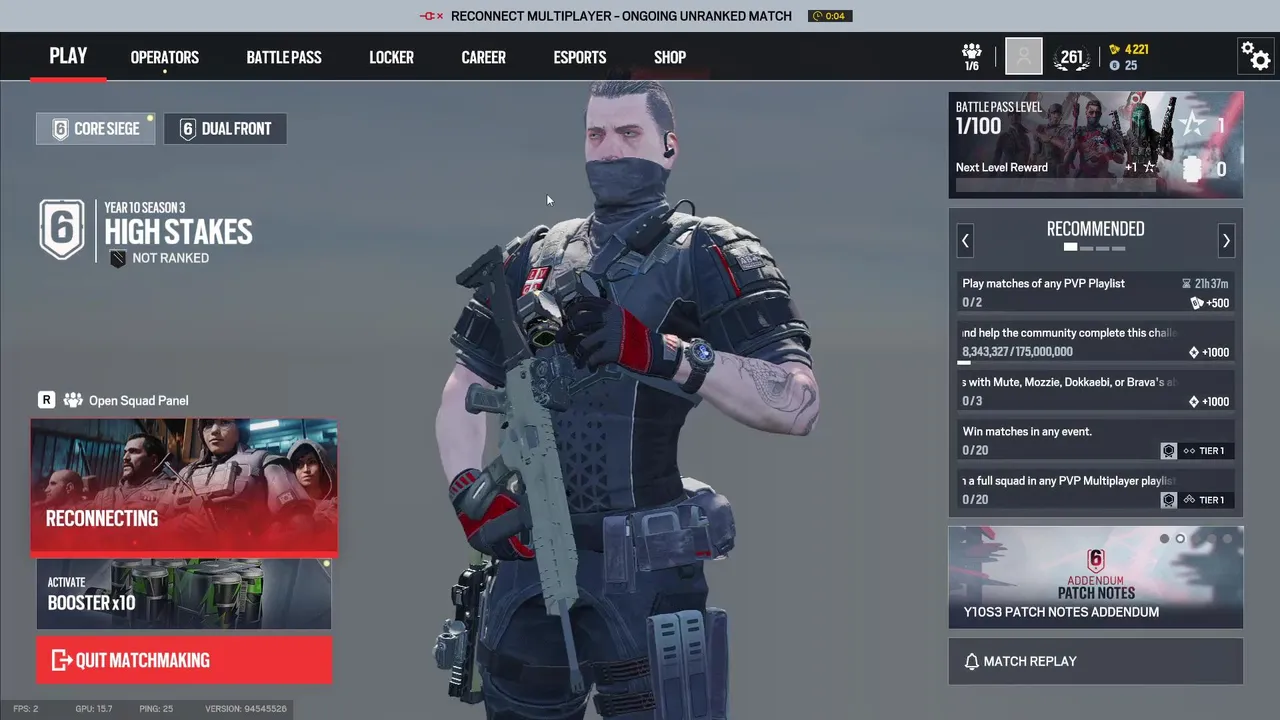This screenshot has height=720, width=1280.
Task: Click the Battle Pass star token icon
Action: (1192, 125)
